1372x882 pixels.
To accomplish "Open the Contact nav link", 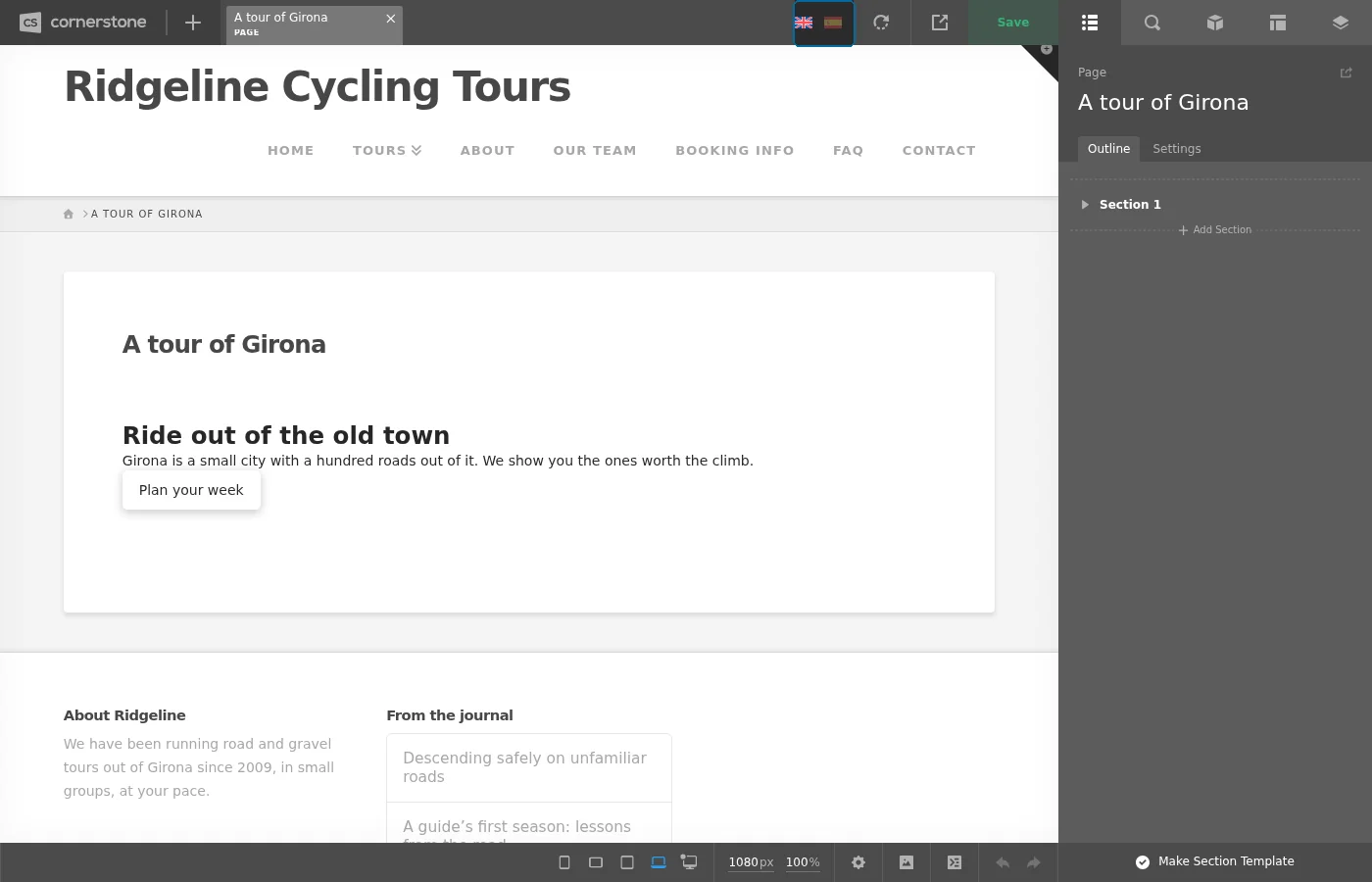I will [x=939, y=151].
